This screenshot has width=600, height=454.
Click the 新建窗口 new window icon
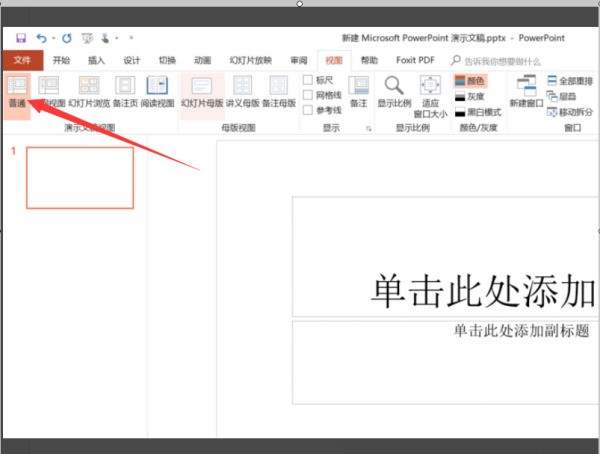526,91
